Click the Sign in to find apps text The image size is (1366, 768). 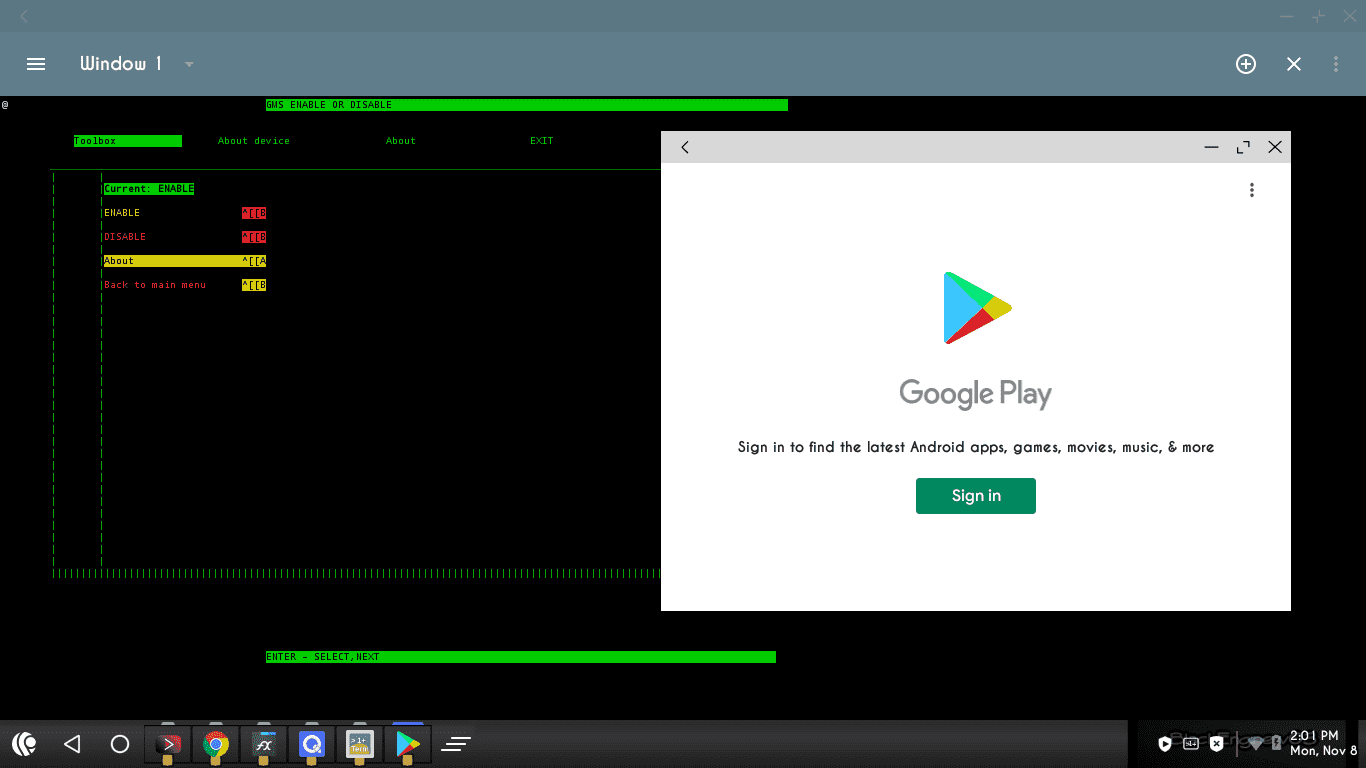[x=976, y=447]
